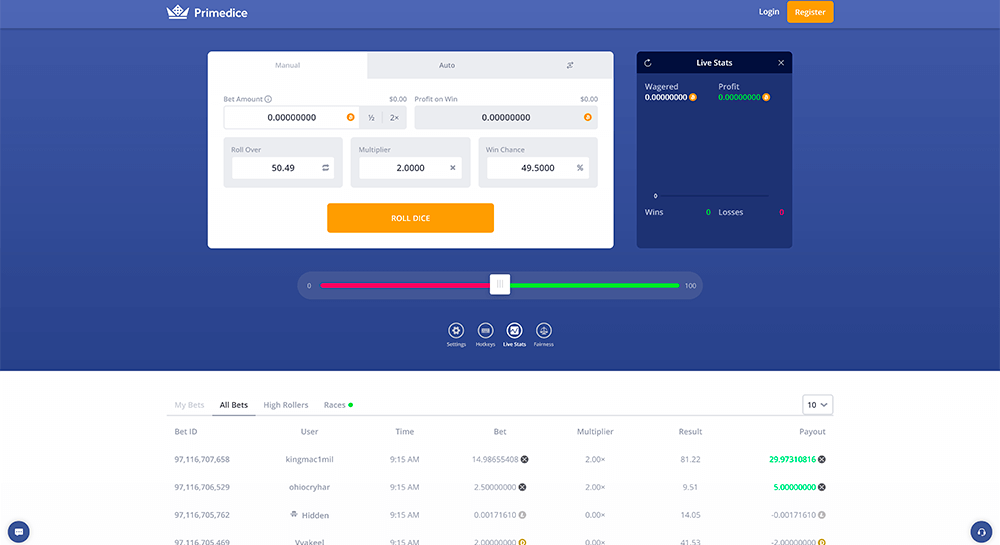
Task: Open the Settings gear icon
Action: [x=456, y=330]
